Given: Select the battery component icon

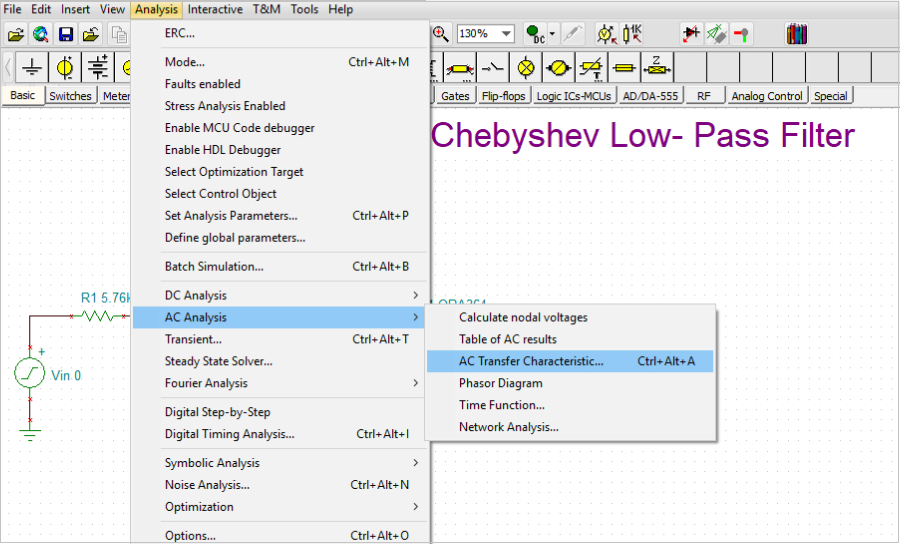Looking at the screenshot, I should (98, 67).
